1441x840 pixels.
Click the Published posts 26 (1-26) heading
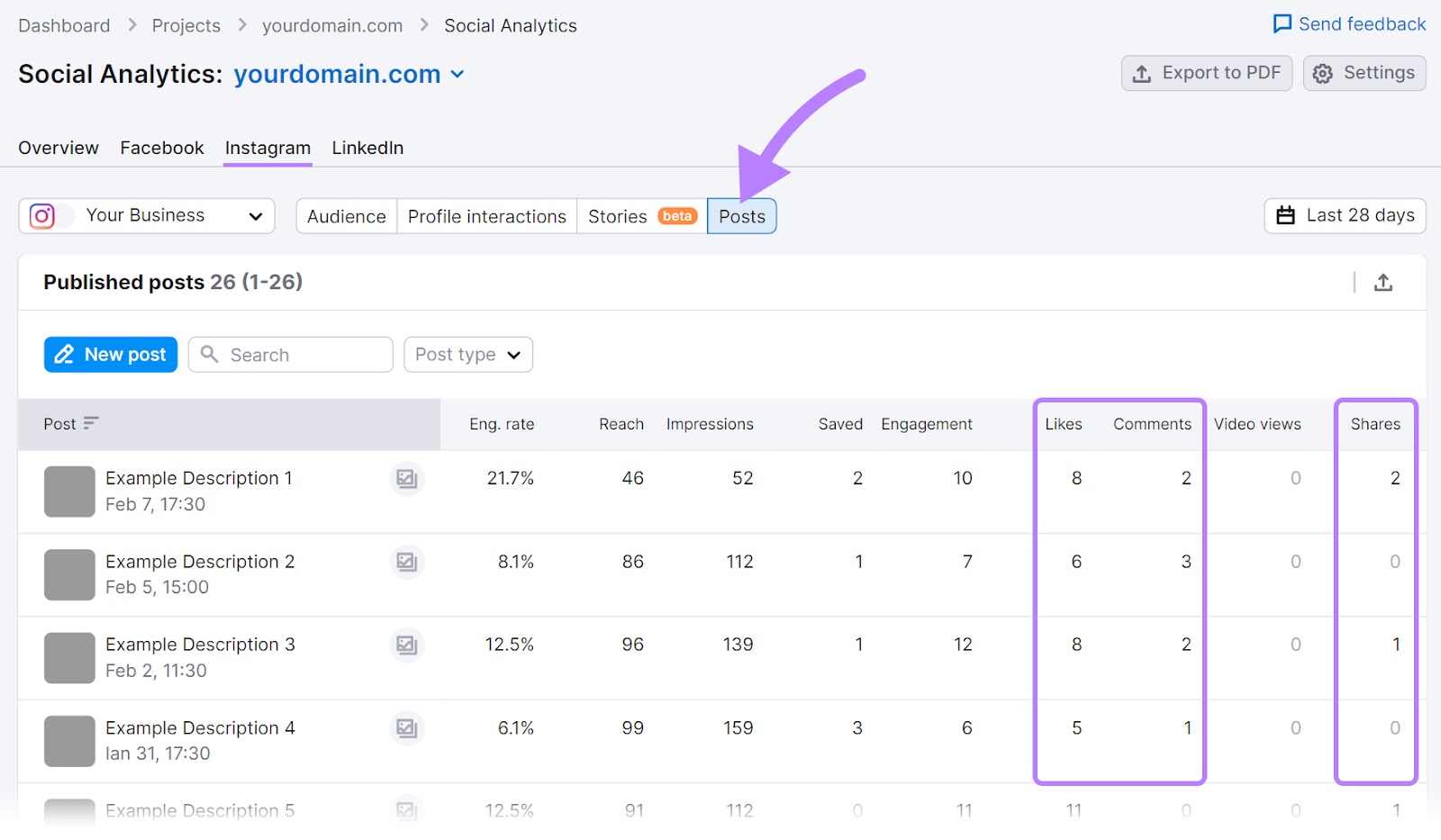pos(173,282)
